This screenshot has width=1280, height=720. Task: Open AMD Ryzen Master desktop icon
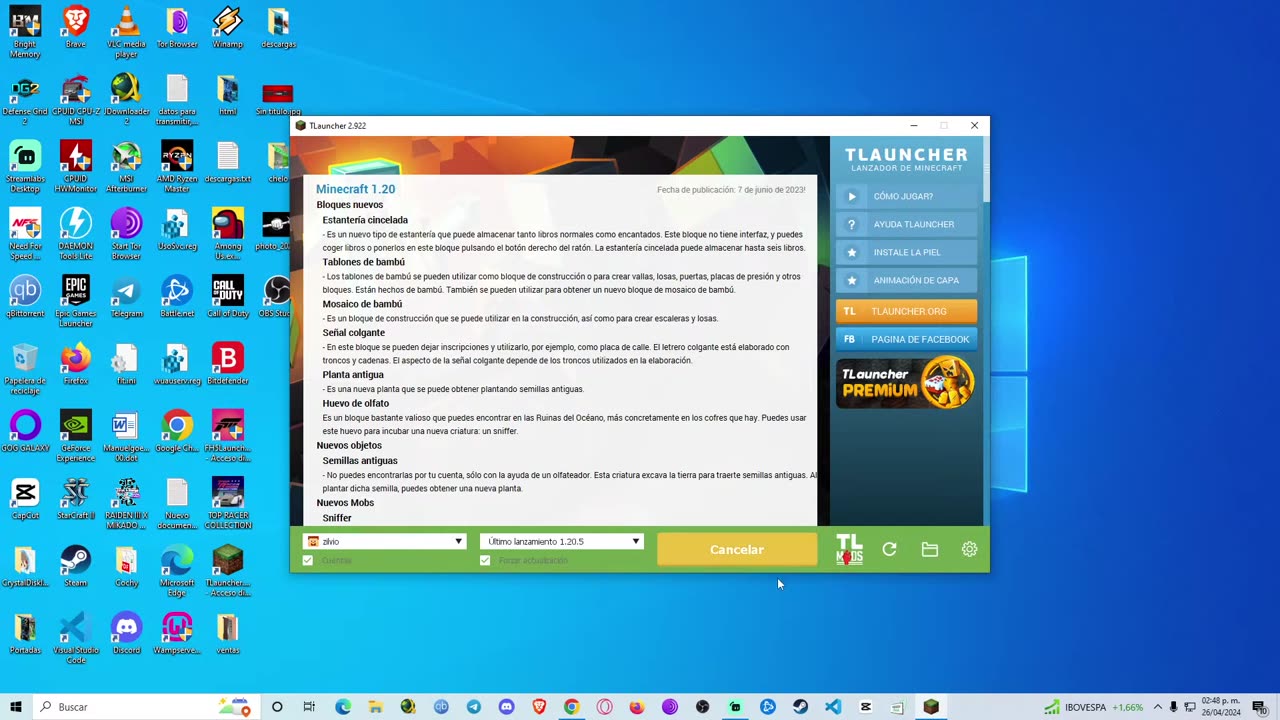pos(177,166)
